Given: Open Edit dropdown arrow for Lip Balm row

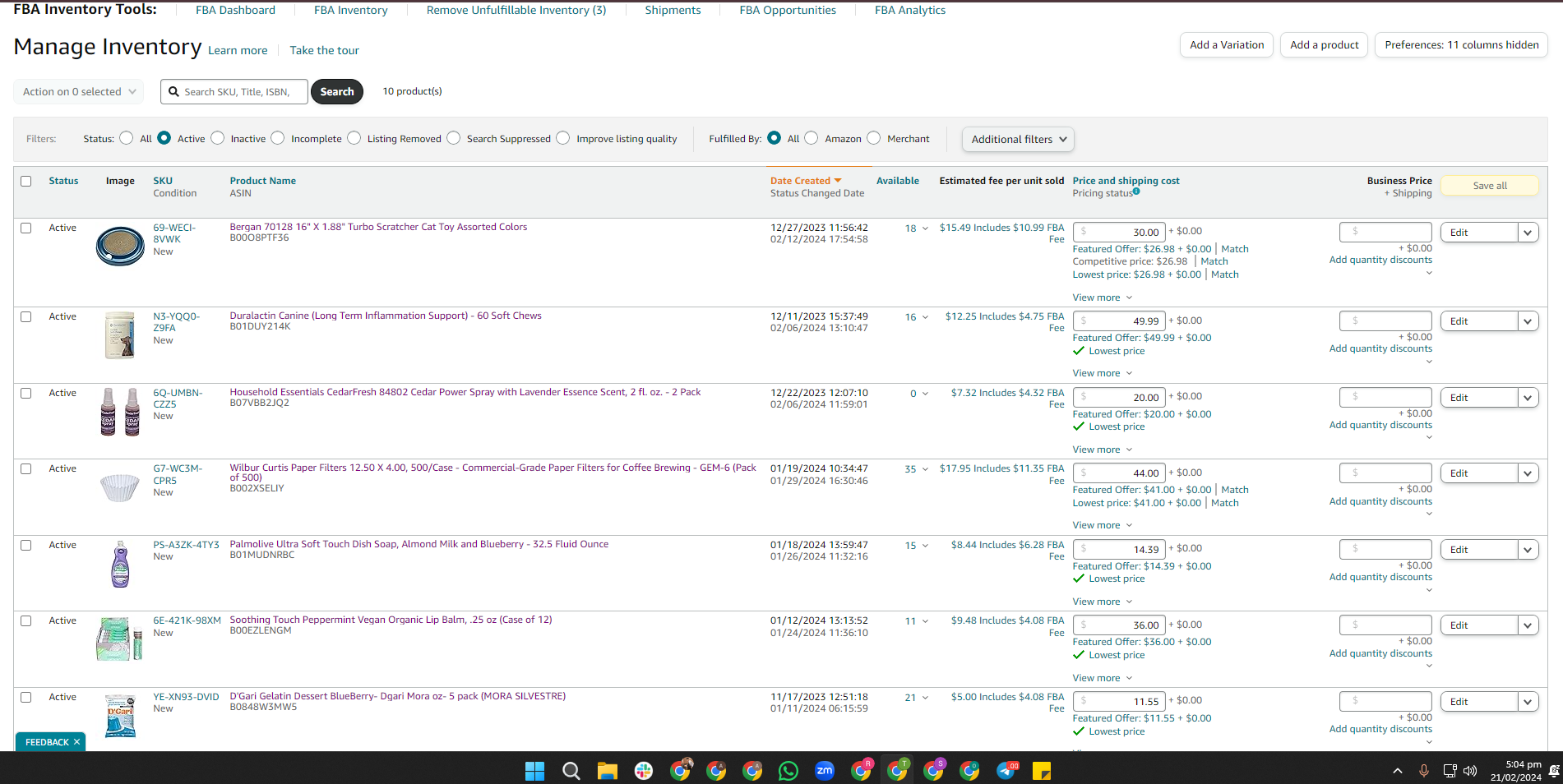Looking at the screenshot, I should (x=1528, y=625).
